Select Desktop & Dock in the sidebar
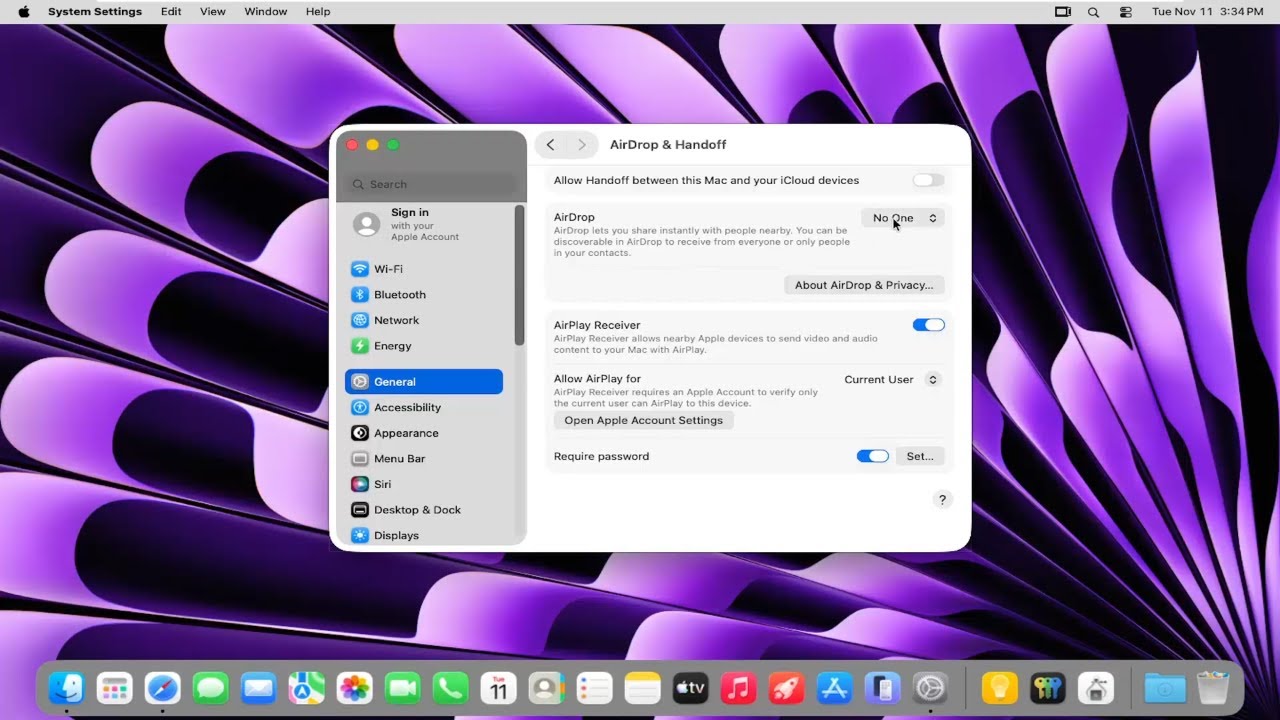This screenshot has height=720, width=1280. pos(424,510)
